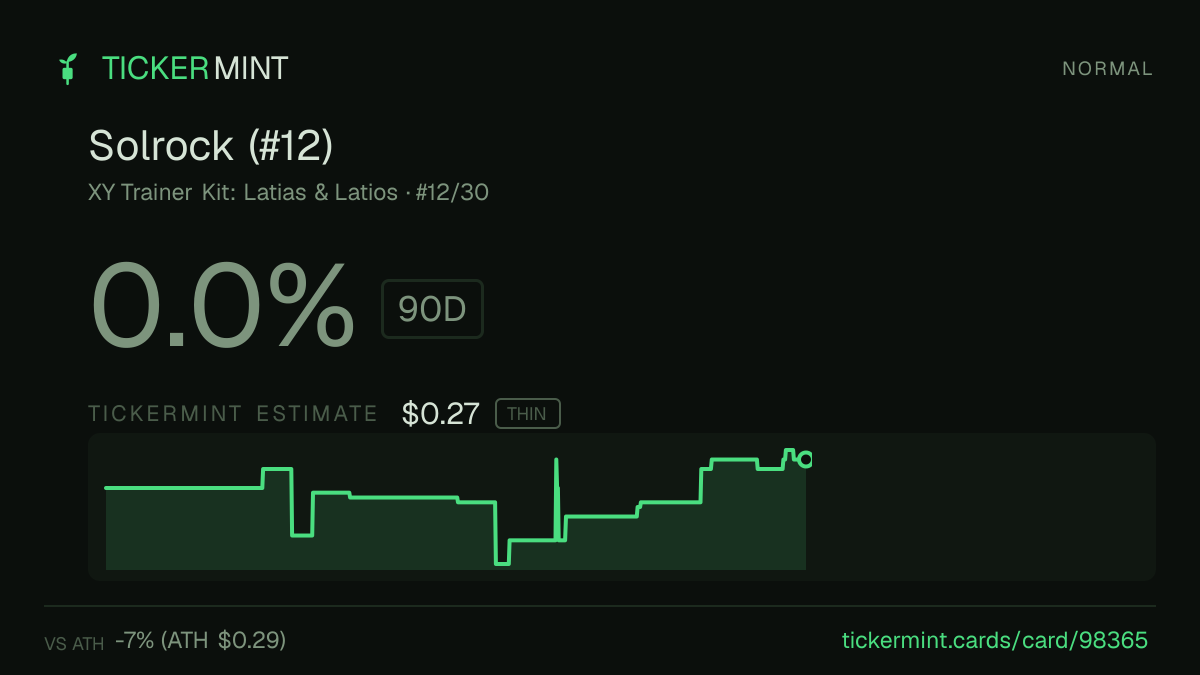
Task: Click the TICKERMINT brand name text
Action: point(195,69)
